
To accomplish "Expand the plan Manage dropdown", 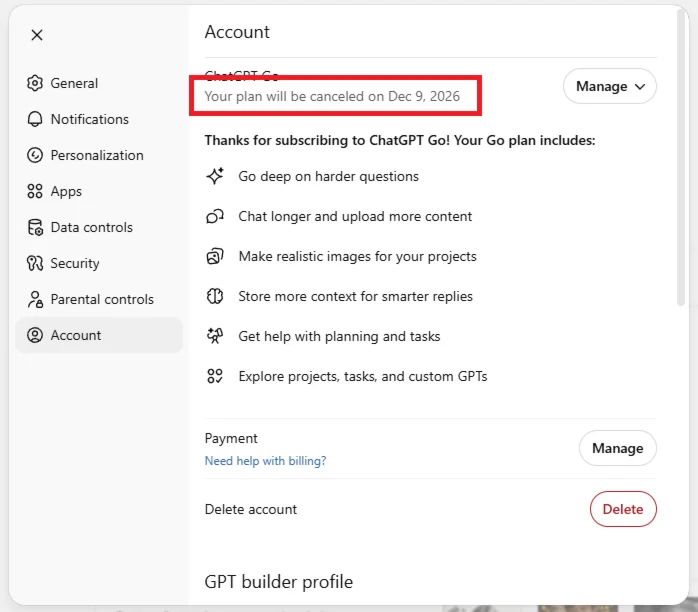I will [609, 87].
